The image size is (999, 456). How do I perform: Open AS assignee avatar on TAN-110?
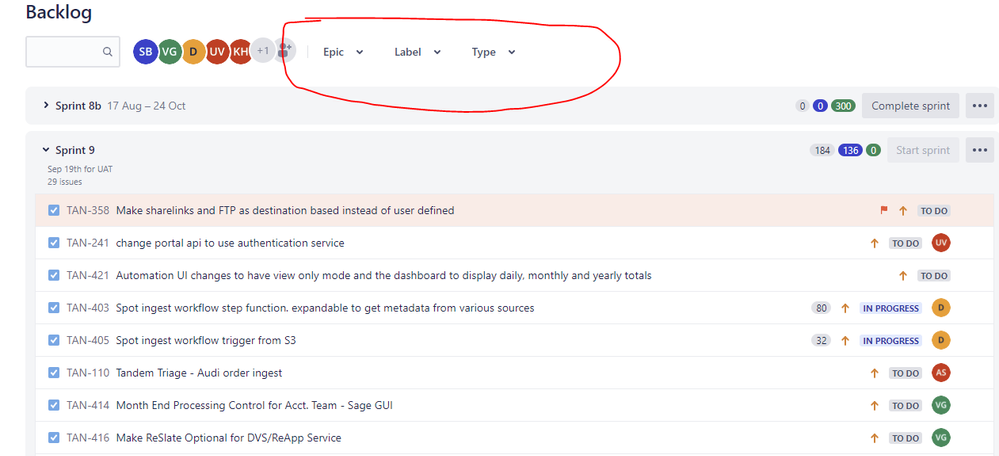point(941,373)
